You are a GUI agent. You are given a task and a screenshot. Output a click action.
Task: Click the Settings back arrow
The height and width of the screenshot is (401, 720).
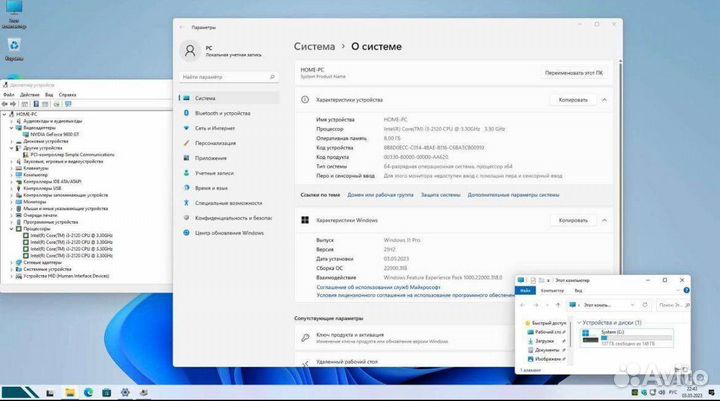tap(182, 28)
